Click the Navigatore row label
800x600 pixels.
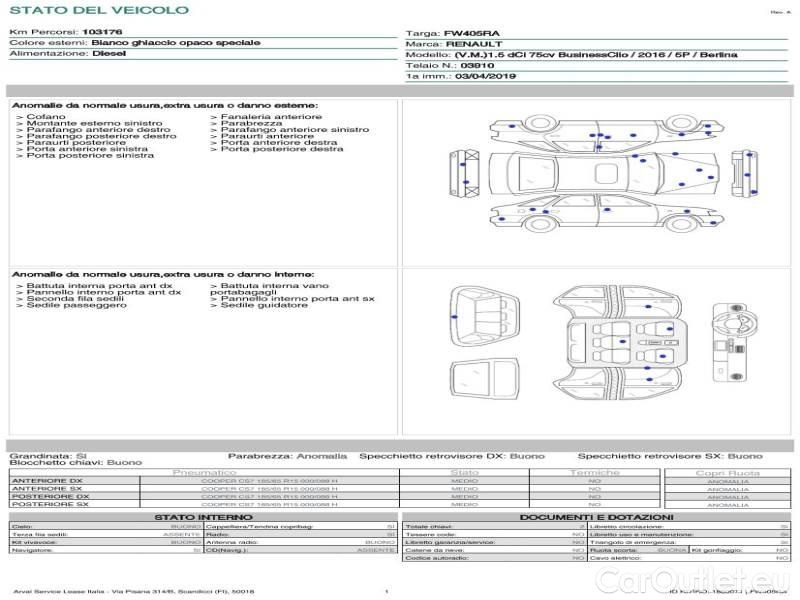(x=32, y=550)
